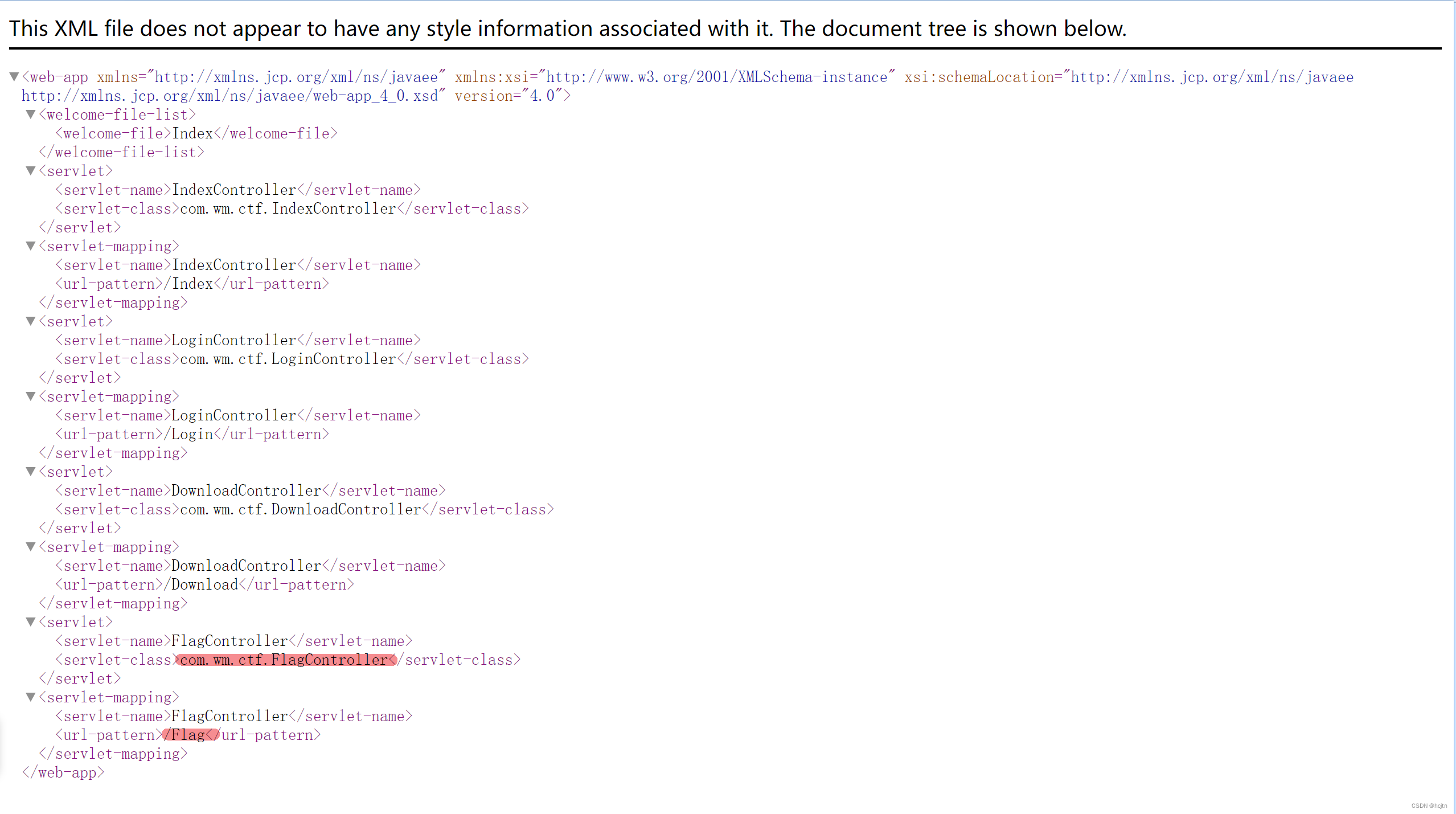Click com.wm.ctf.IndexController servlet-class text

(x=288, y=208)
